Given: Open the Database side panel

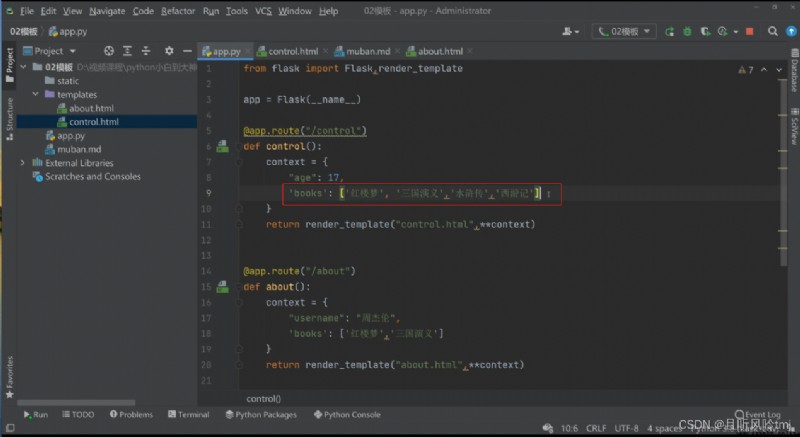Looking at the screenshot, I should coord(794,70).
